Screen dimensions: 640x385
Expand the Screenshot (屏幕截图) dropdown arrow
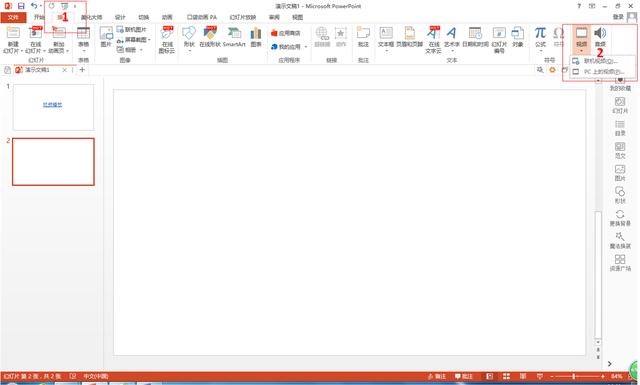[x=149, y=40]
